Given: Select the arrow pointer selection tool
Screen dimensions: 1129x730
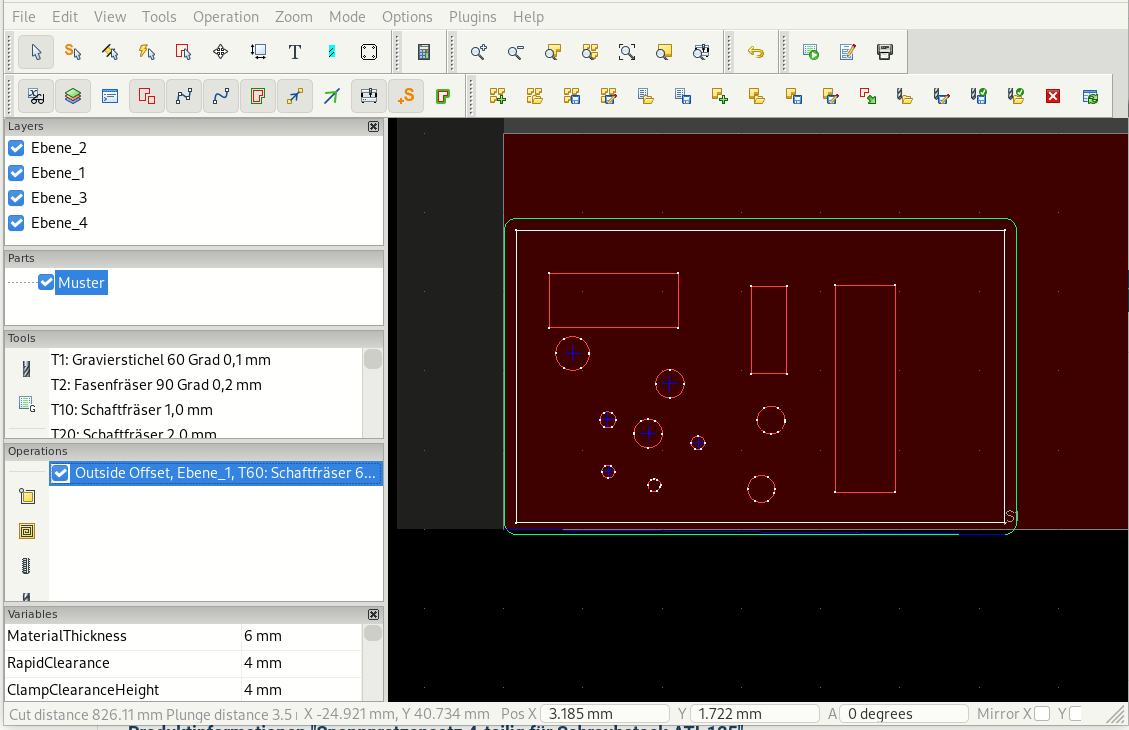Looking at the screenshot, I should pyautogui.click(x=36, y=52).
